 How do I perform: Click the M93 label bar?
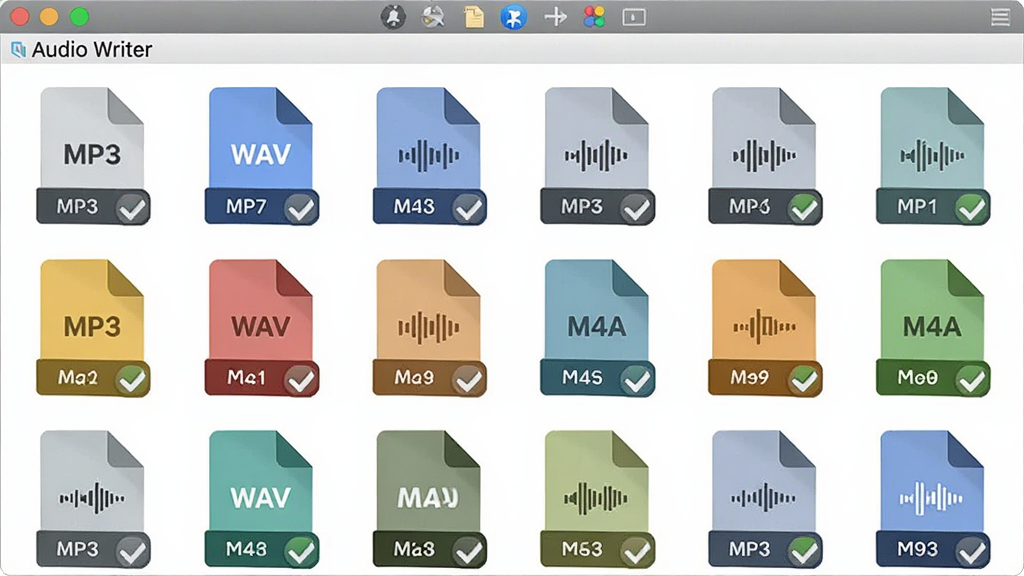[933, 549]
